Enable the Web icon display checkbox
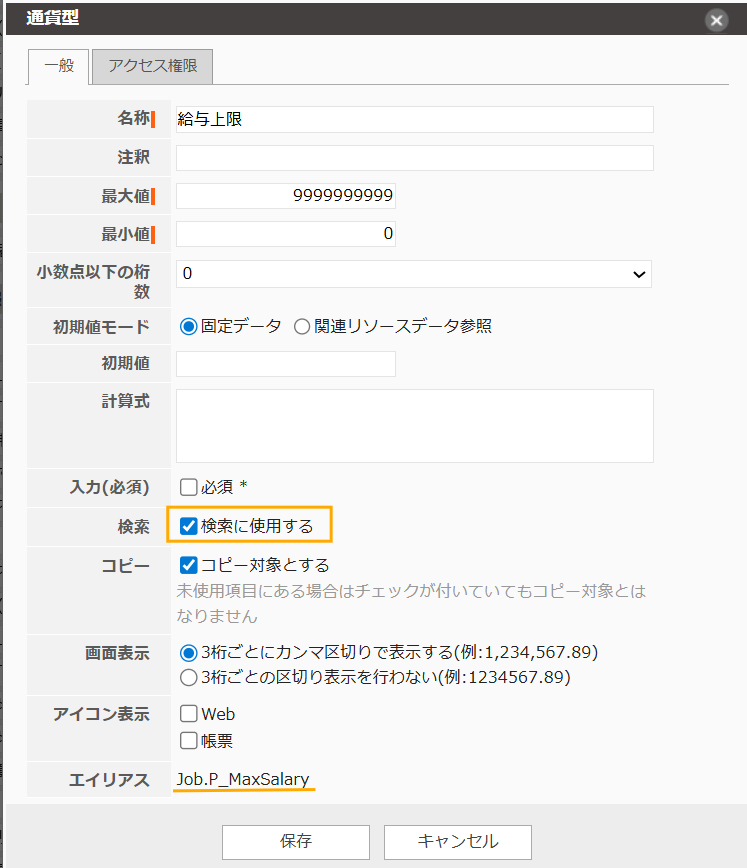The image size is (747, 868). [x=188, y=715]
